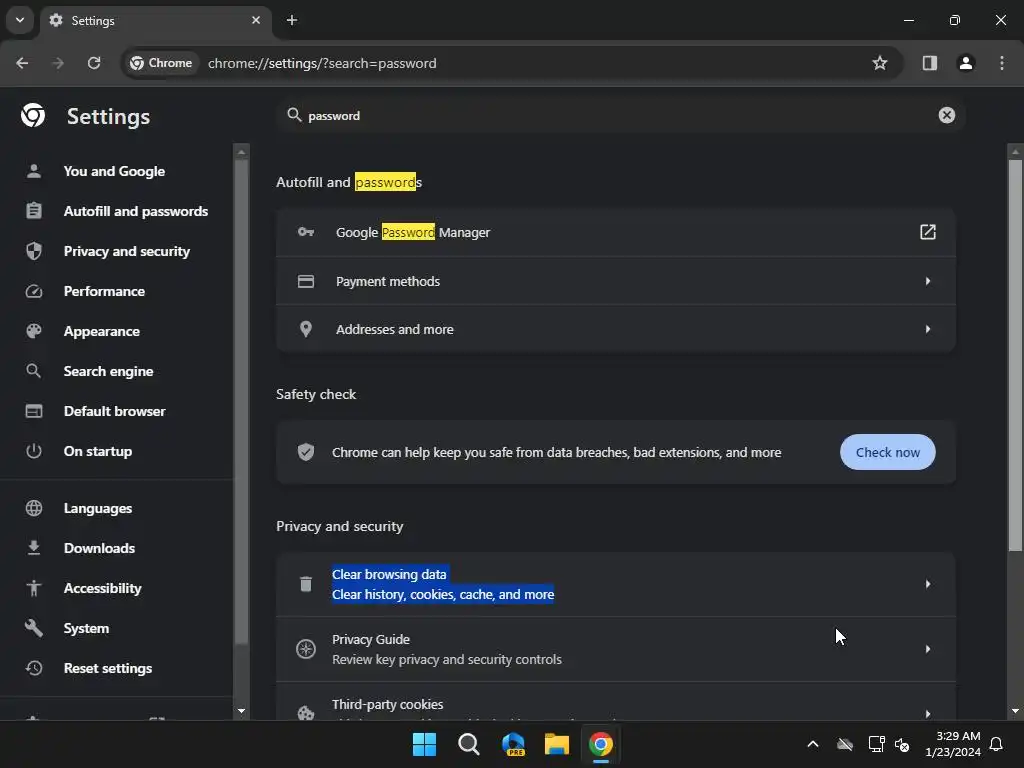
Task: Close the Settings tab
Action: click(256, 20)
